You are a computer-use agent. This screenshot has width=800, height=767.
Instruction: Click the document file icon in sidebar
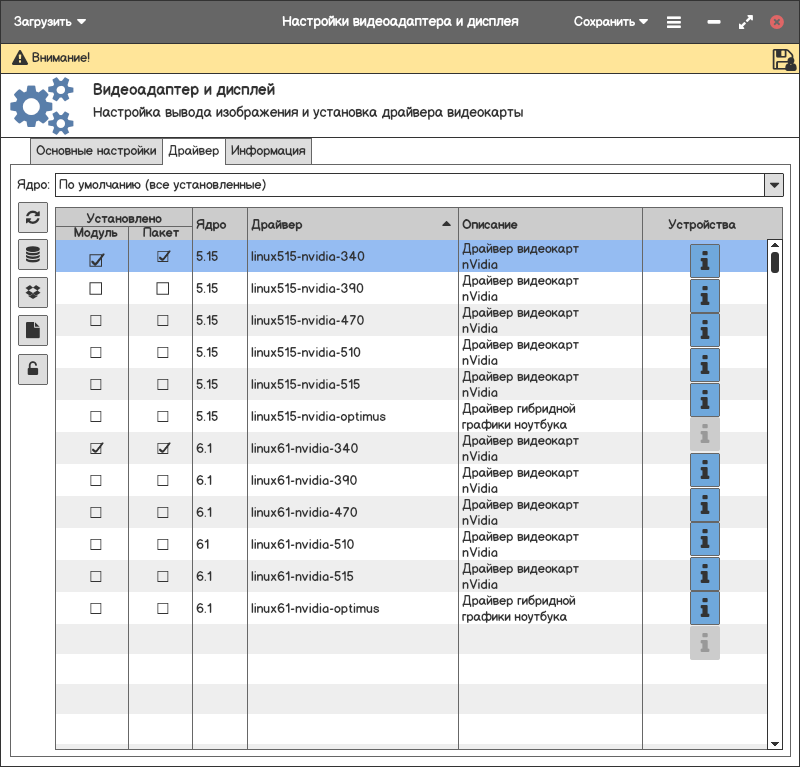(x=33, y=331)
